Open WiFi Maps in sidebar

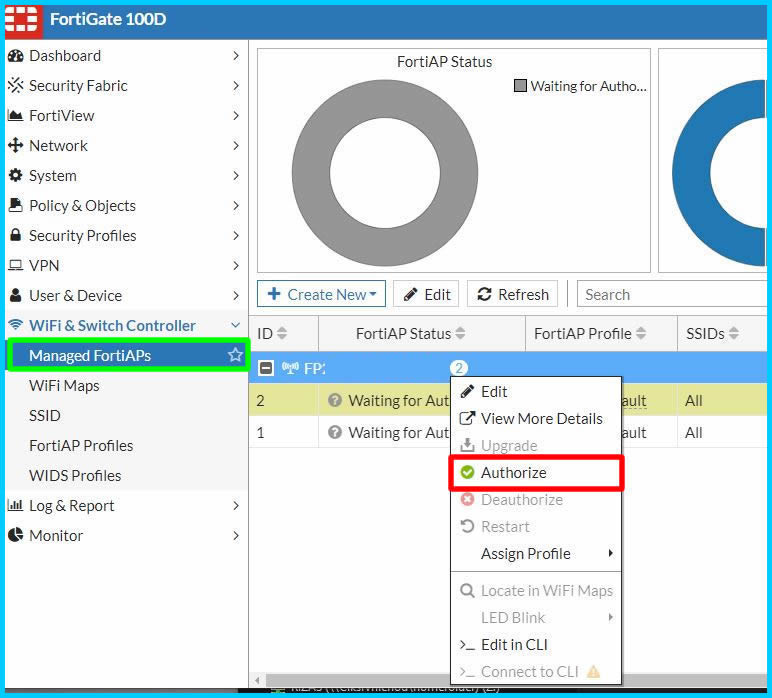[x=64, y=385]
